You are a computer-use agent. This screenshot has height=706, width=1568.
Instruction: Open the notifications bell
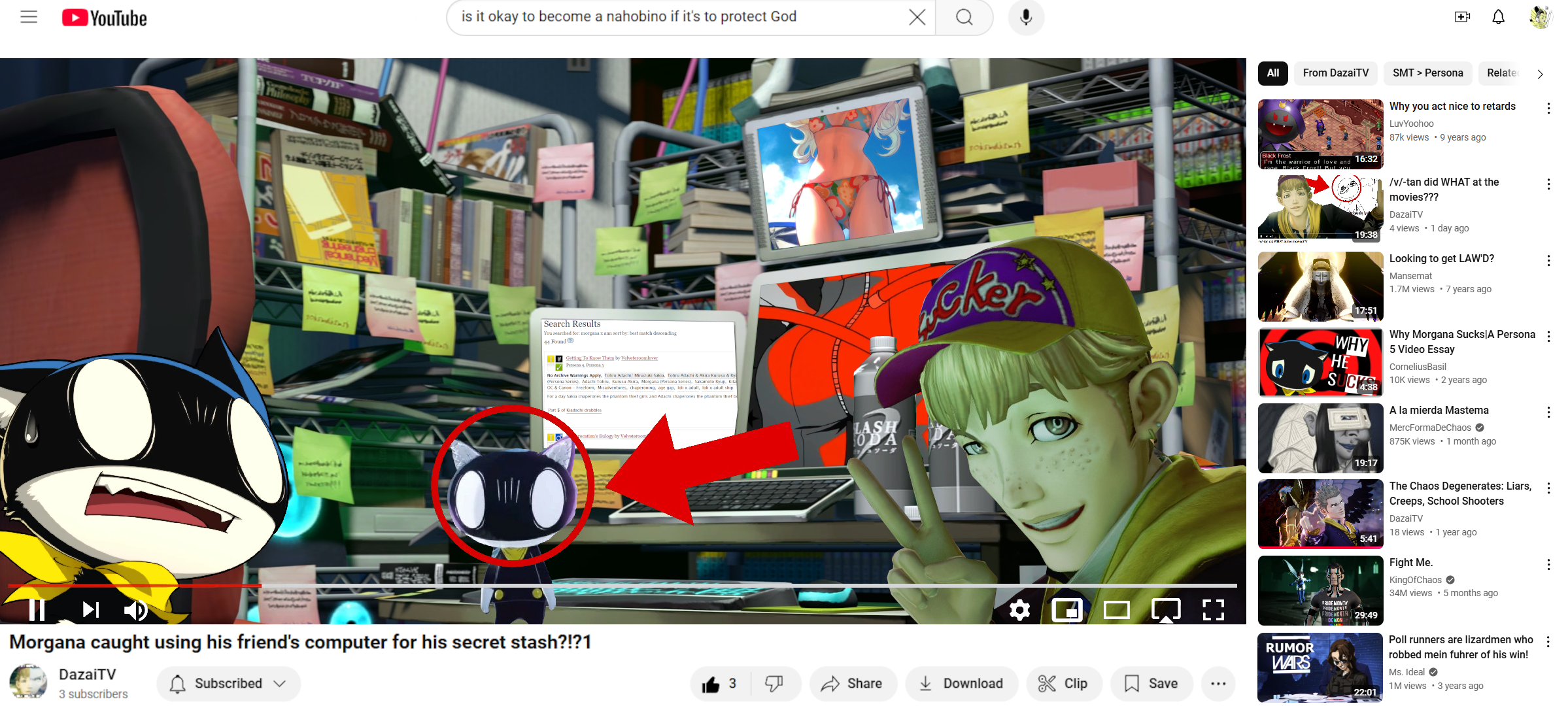[1498, 18]
